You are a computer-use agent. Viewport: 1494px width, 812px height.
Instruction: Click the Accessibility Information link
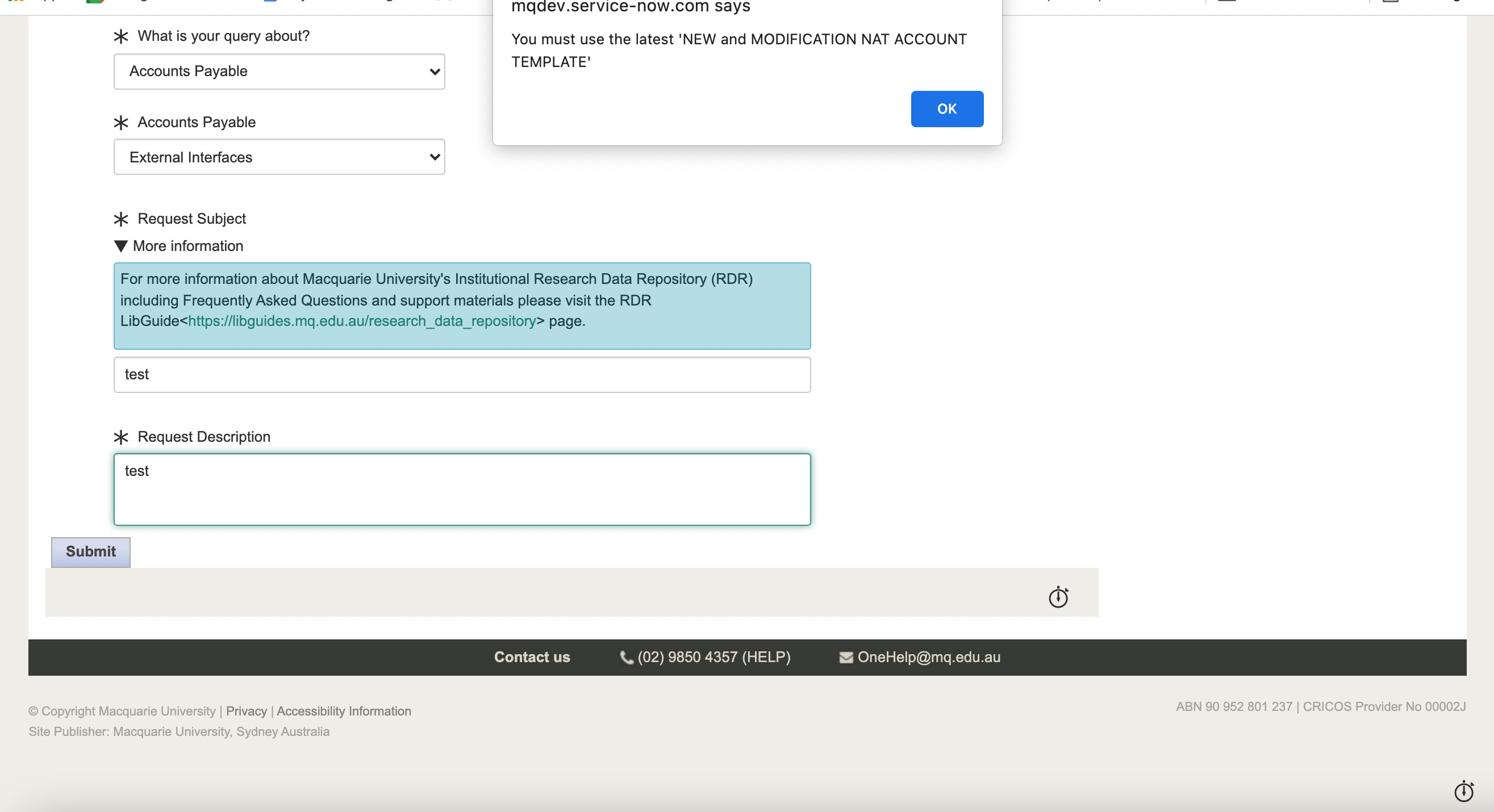coord(343,711)
